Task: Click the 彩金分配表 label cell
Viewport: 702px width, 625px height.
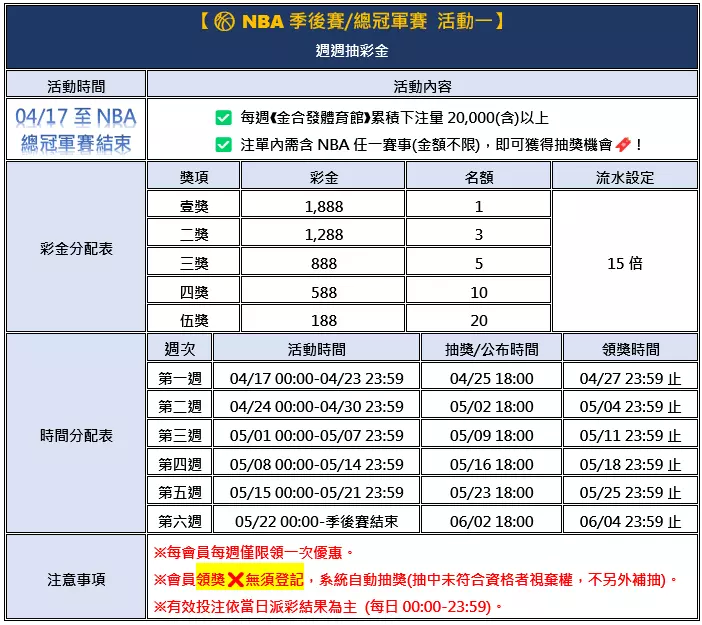Action: pos(76,247)
